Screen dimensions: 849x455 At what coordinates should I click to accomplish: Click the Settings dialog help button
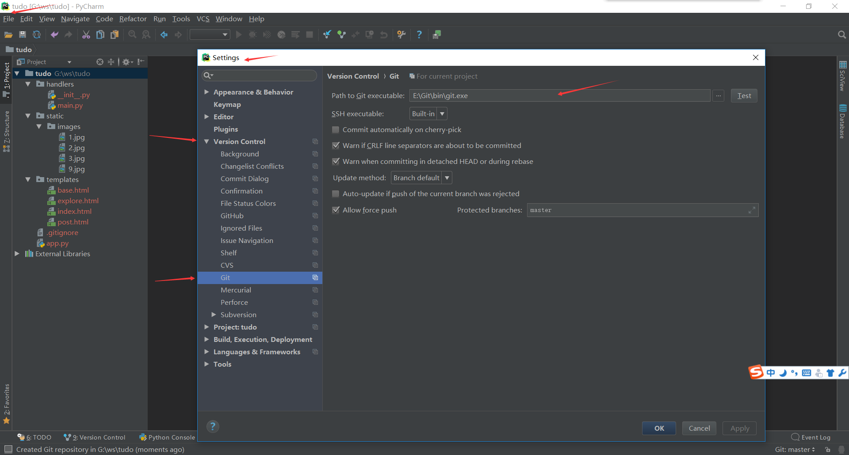(213, 427)
